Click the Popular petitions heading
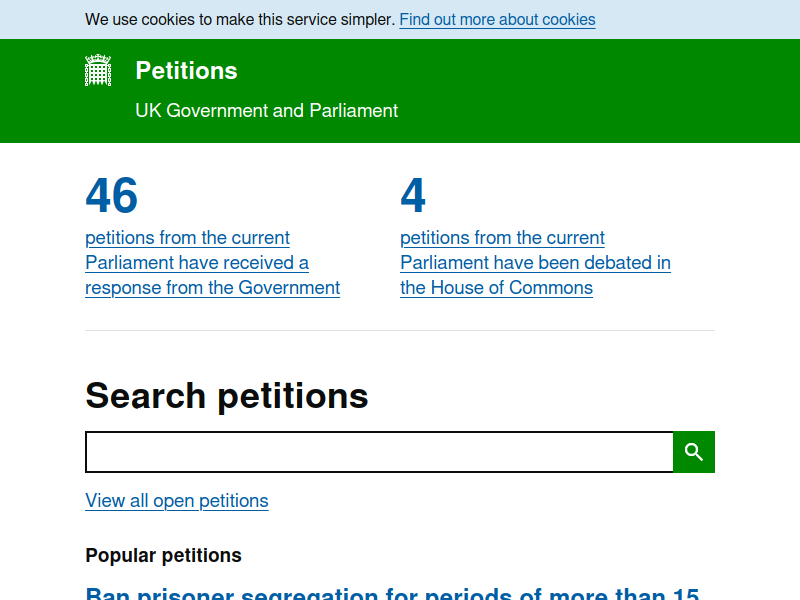Screen dimensions: 800x600 [163, 555]
